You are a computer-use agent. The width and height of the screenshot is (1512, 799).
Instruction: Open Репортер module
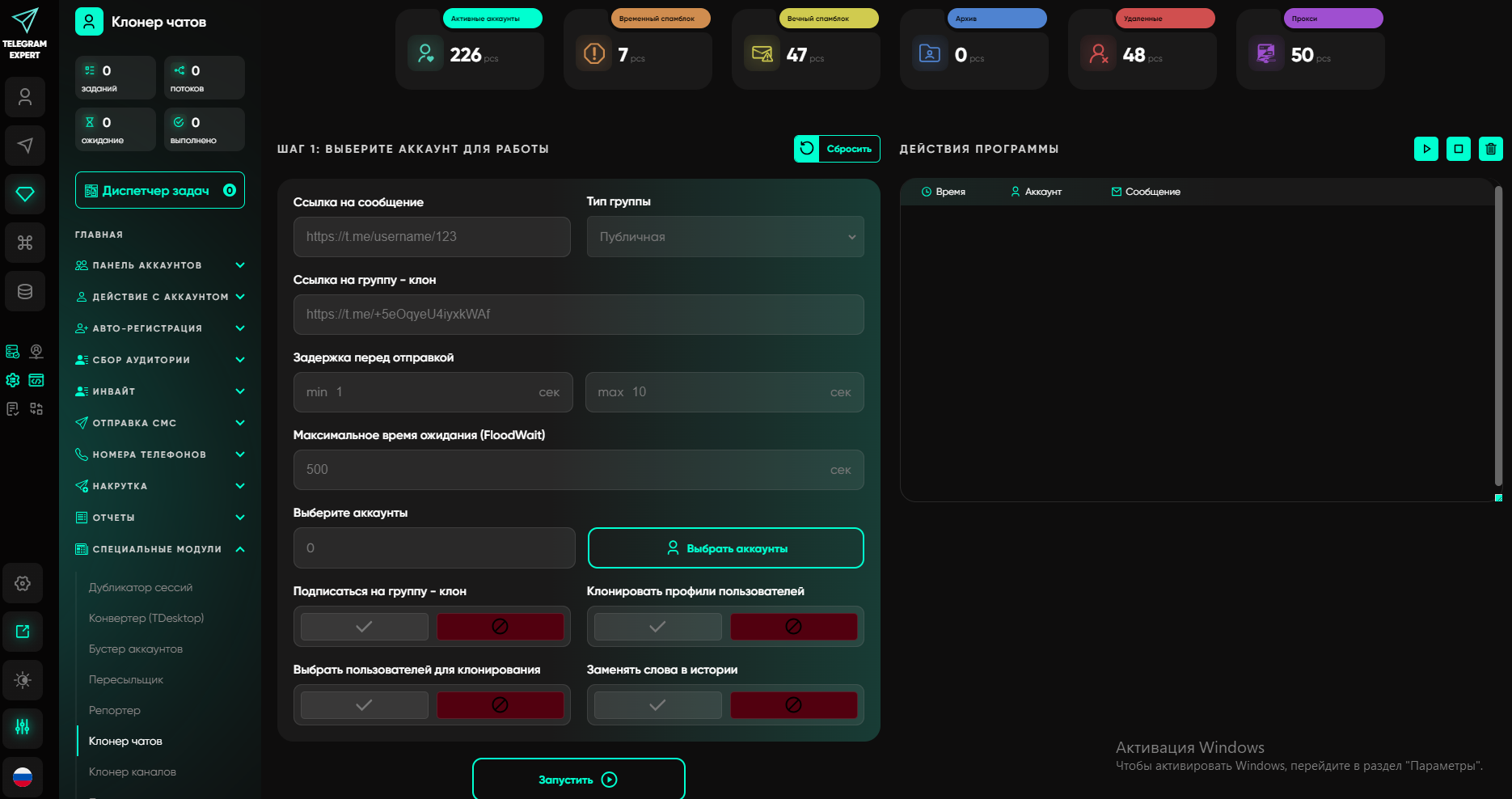pos(115,710)
